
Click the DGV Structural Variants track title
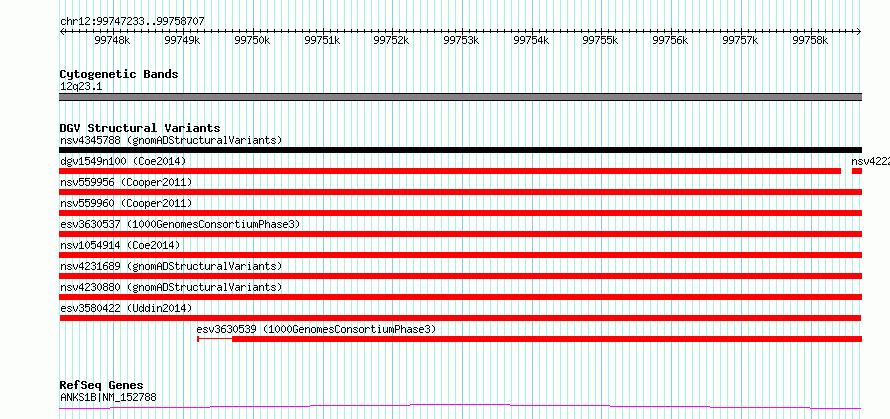[x=140, y=128]
